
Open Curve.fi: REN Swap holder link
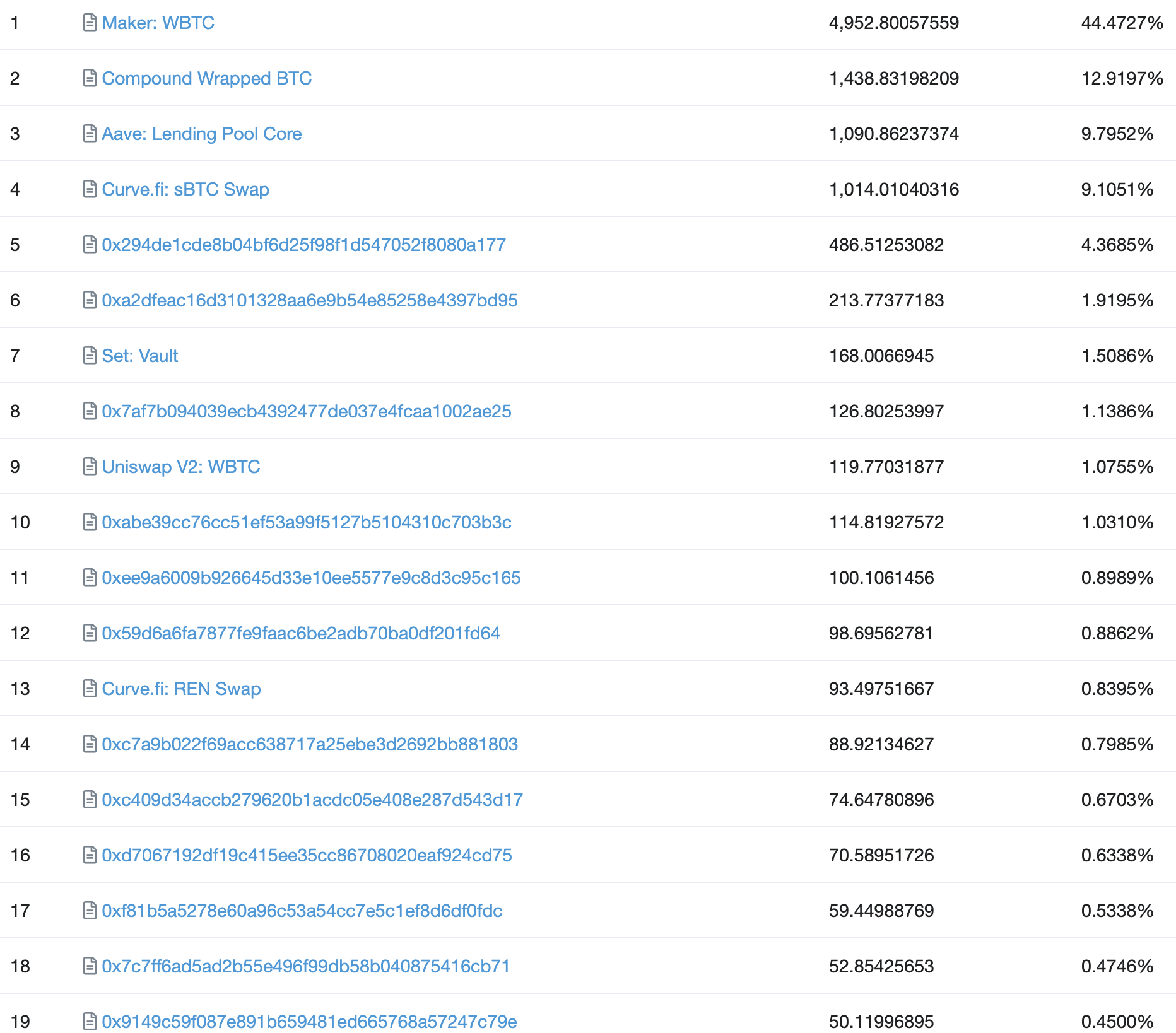pos(182,689)
